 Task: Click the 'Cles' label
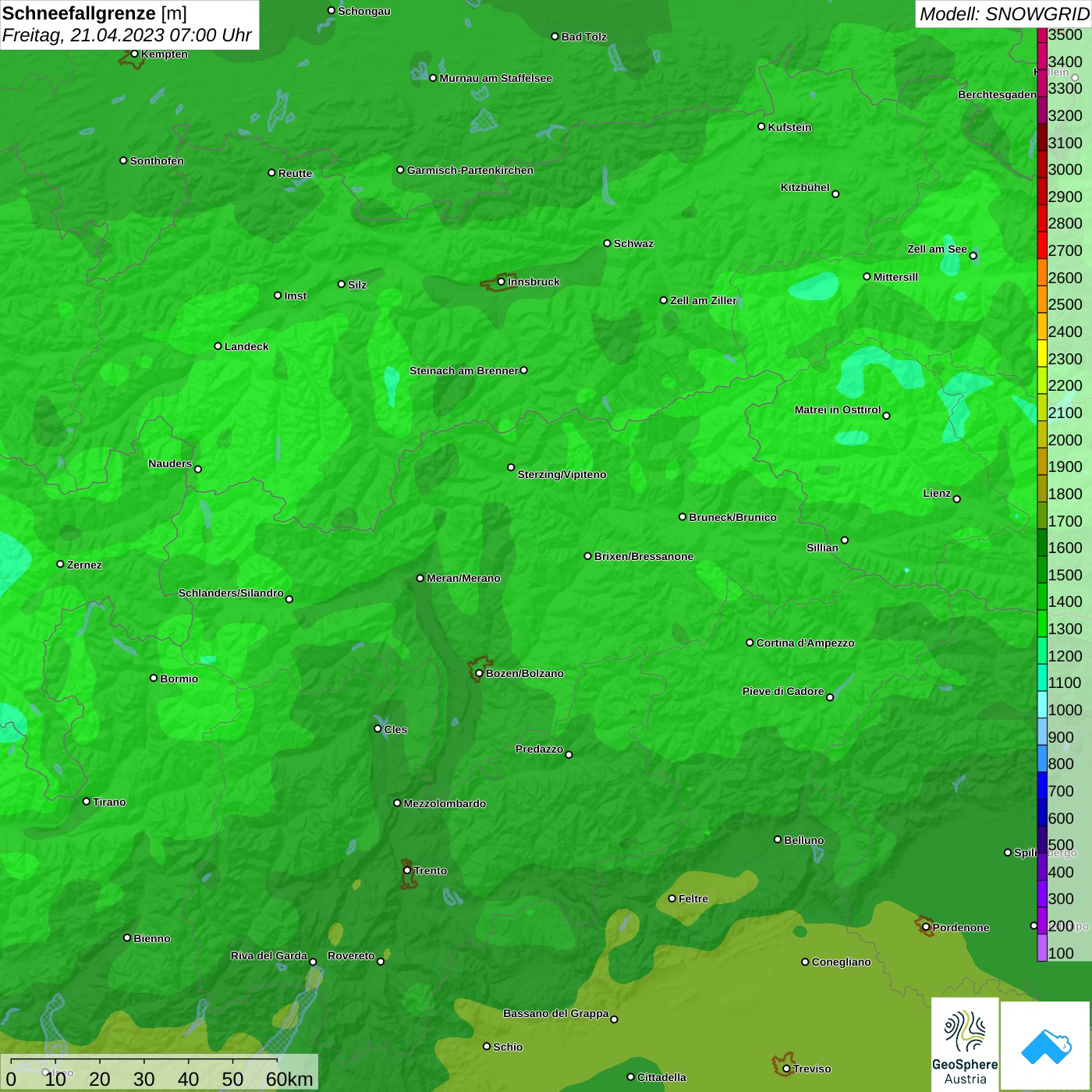[395, 729]
